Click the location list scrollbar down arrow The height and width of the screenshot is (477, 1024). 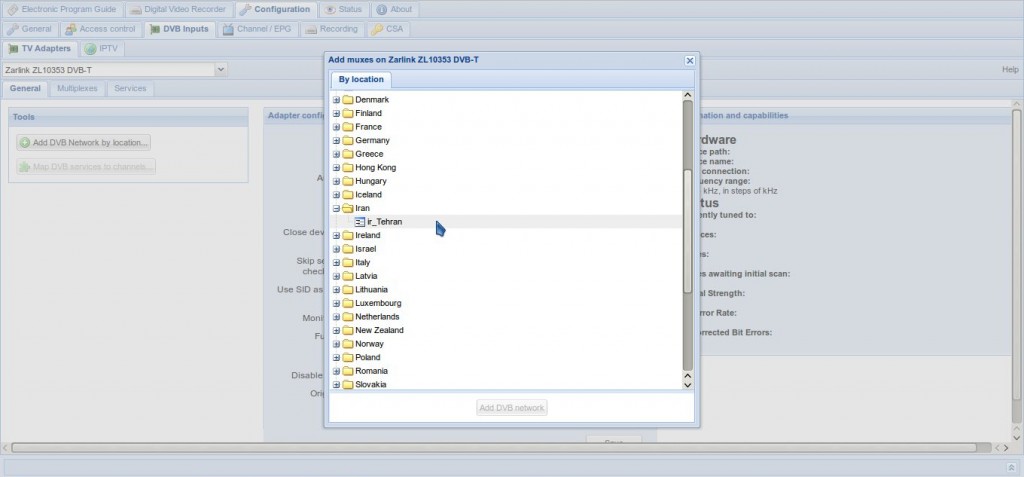[x=687, y=385]
